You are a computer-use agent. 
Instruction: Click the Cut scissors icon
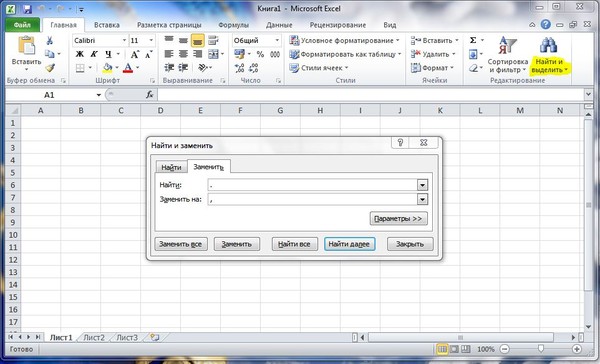49,41
